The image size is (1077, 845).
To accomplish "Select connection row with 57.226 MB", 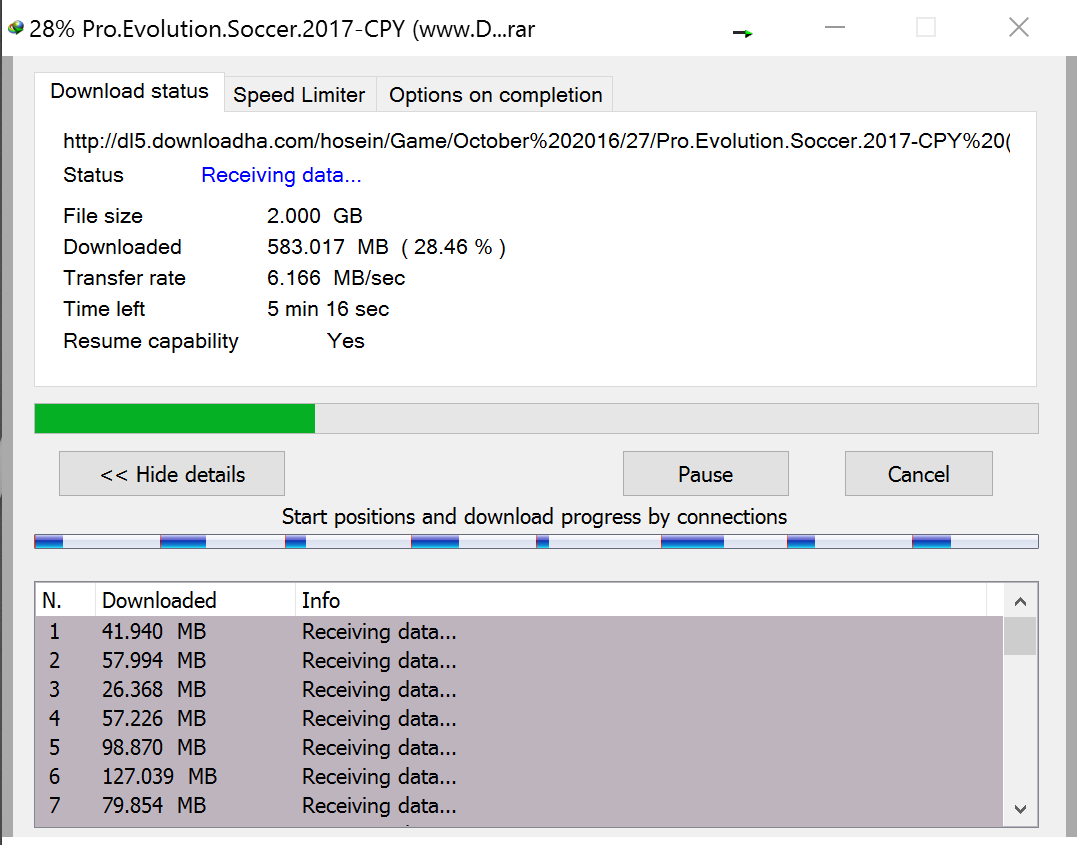I will (x=519, y=718).
